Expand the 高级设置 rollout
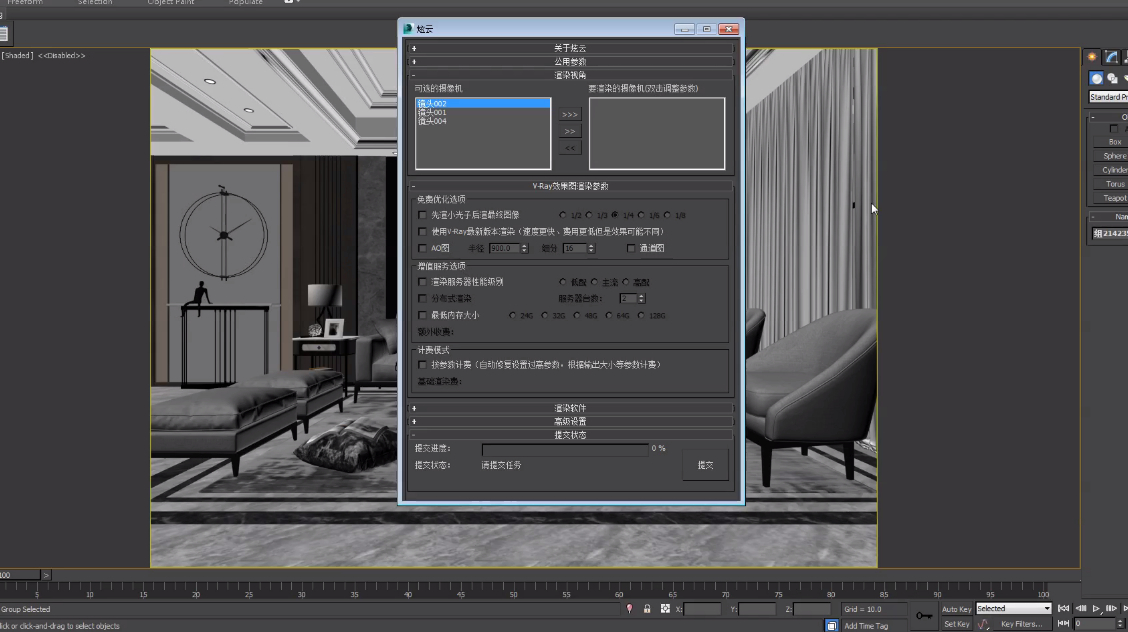This screenshot has height=632, width=1128. point(571,422)
